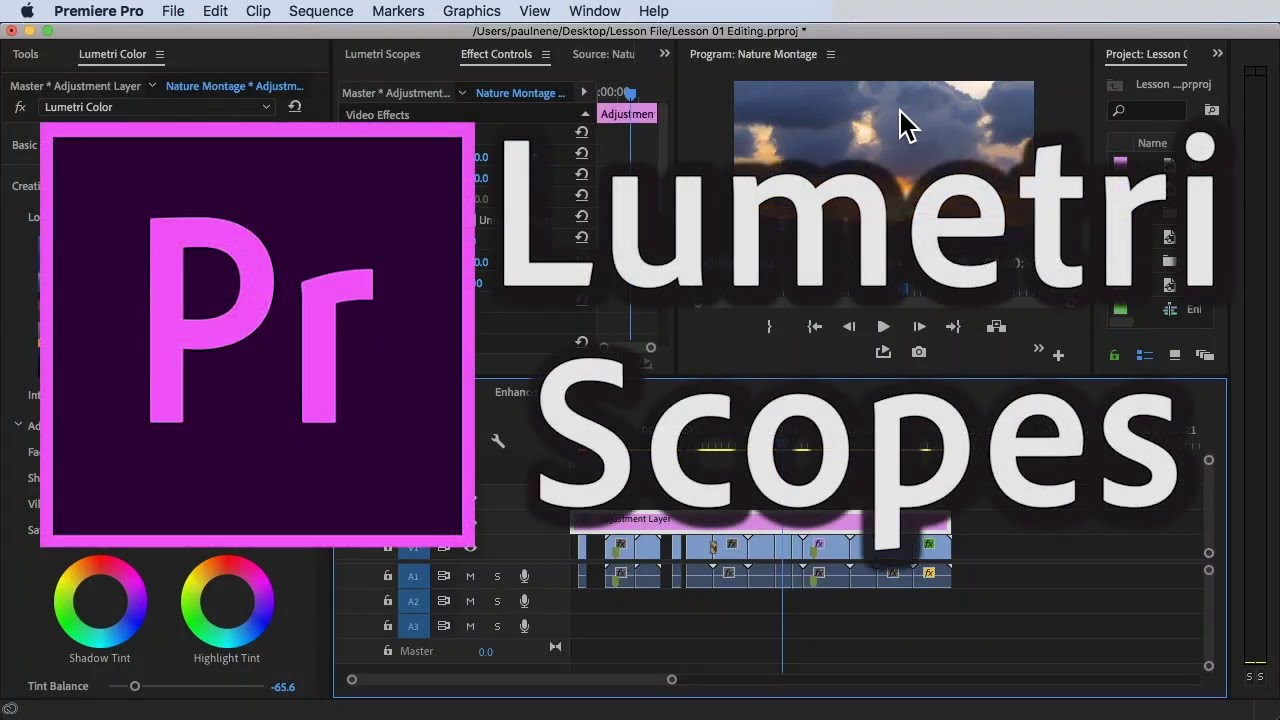1280x720 pixels.
Task: Toggle A1 sync lock icon
Action: (x=443, y=576)
